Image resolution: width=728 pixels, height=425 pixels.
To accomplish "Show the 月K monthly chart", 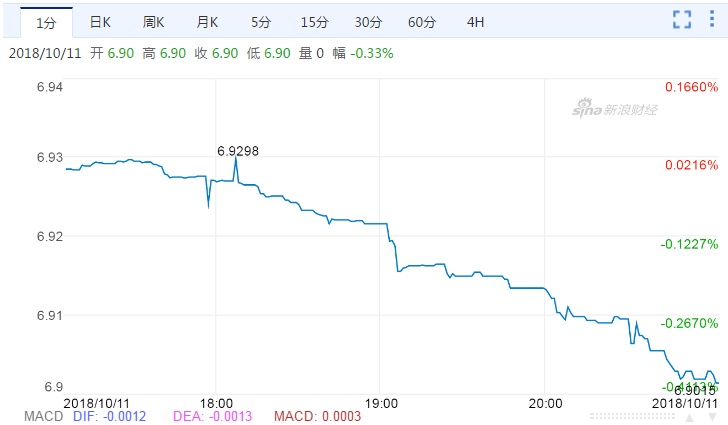I will [x=207, y=21].
